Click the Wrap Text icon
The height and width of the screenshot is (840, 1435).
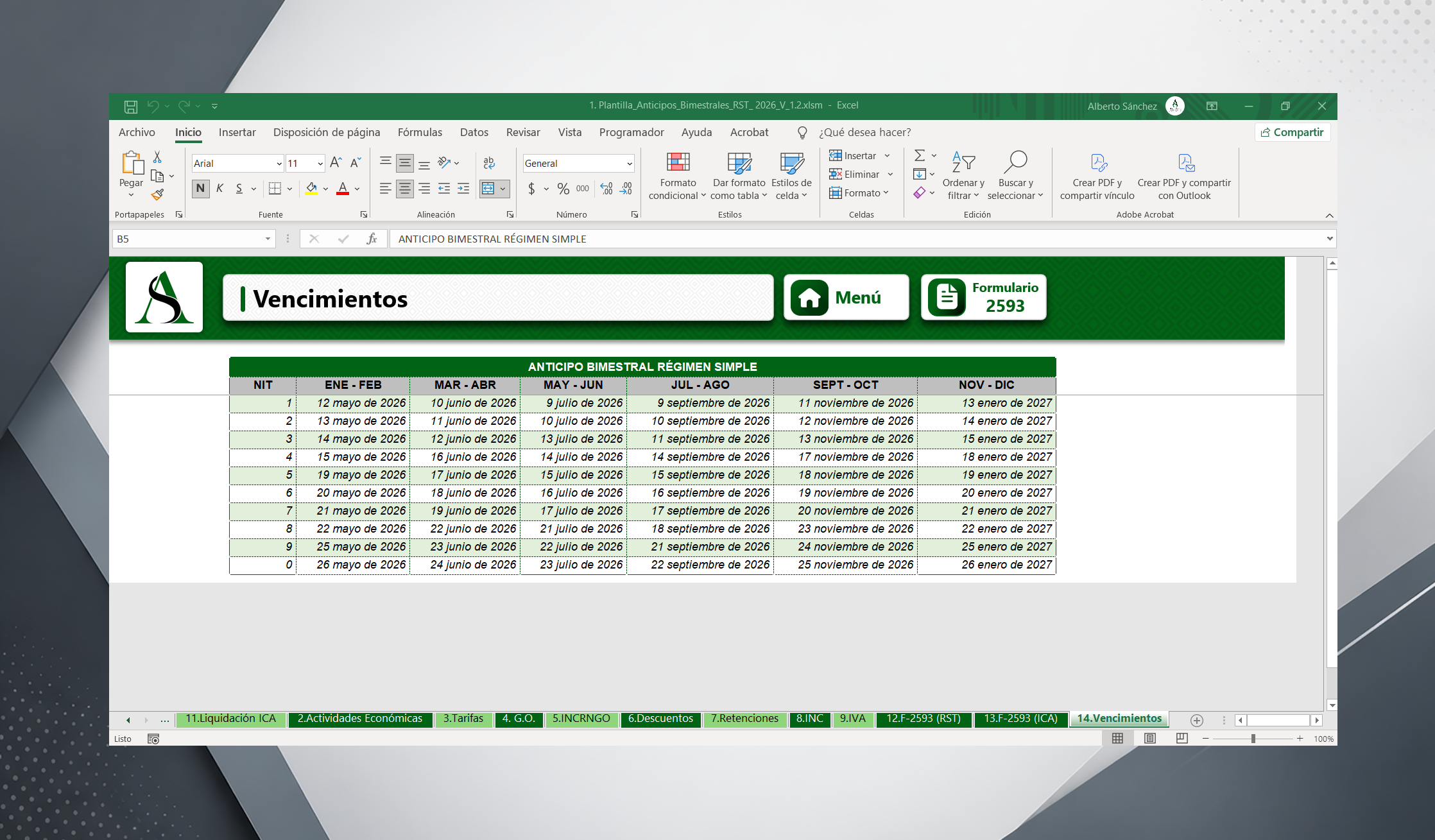[489, 163]
